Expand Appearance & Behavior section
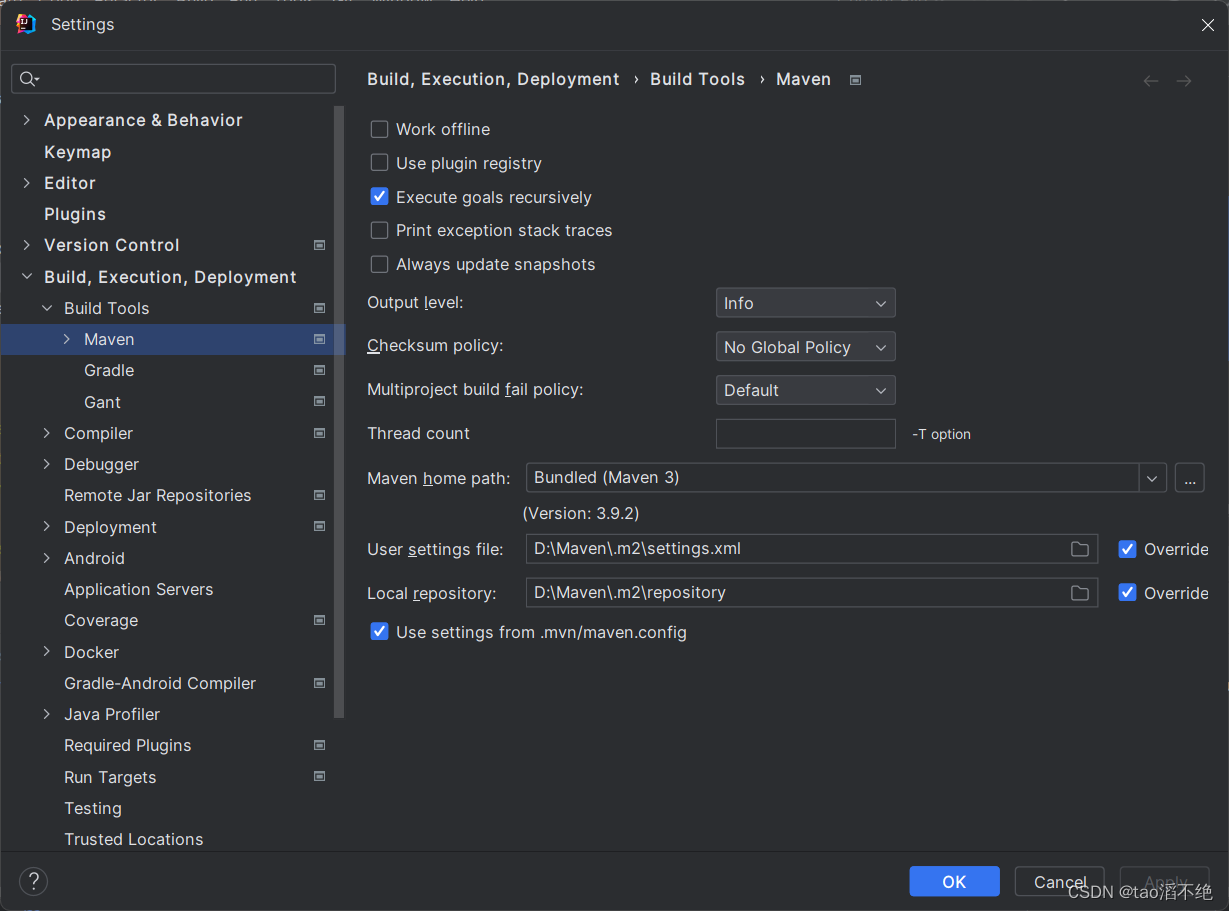 tap(27, 120)
